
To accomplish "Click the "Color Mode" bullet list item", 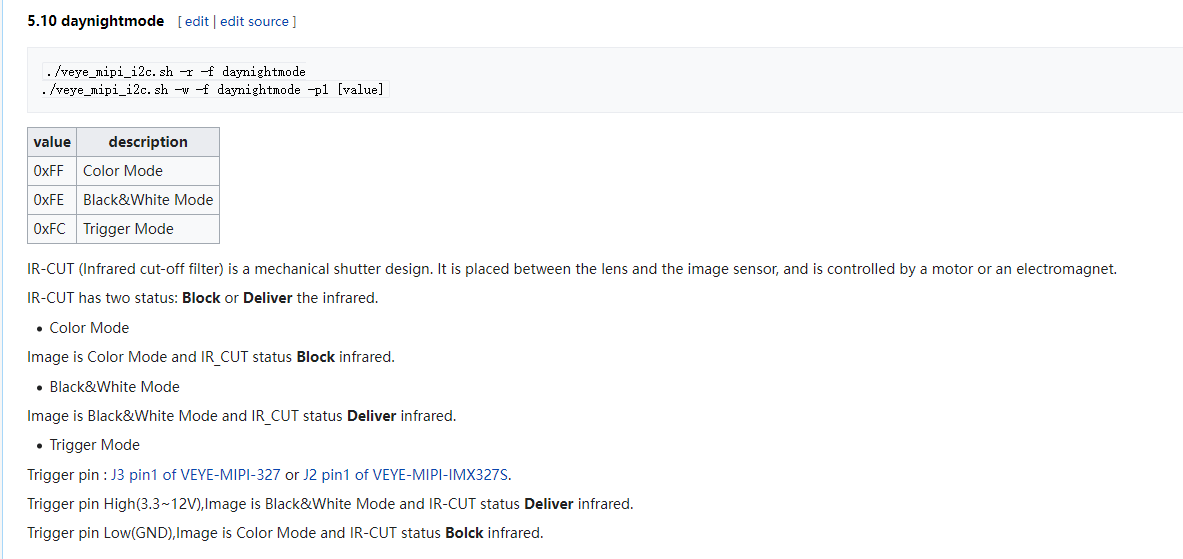I will coord(89,328).
